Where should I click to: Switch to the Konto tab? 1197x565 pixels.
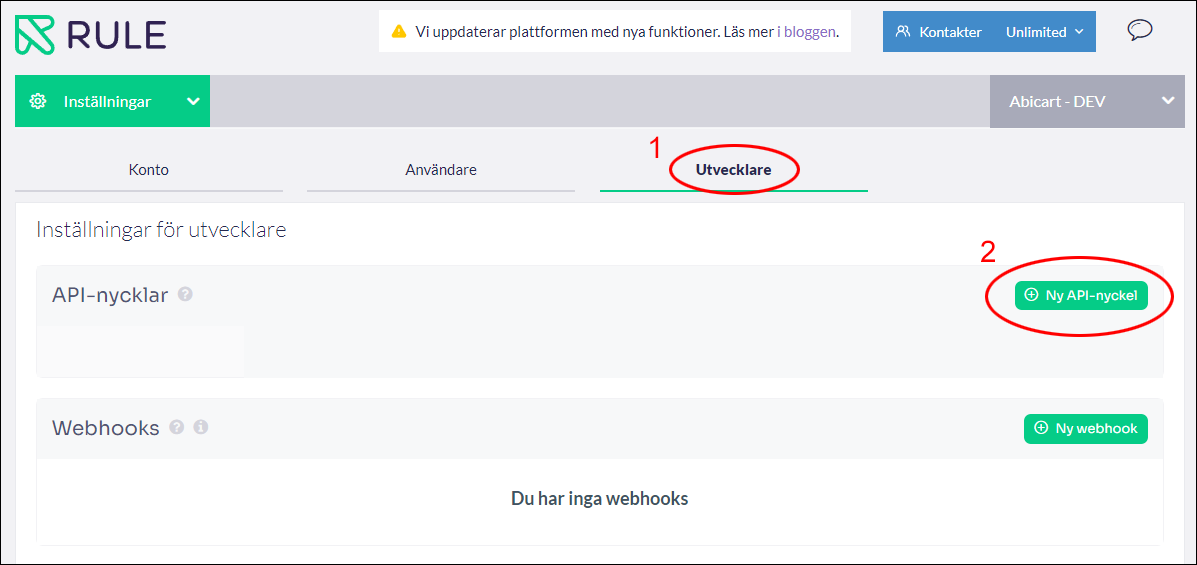click(149, 170)
